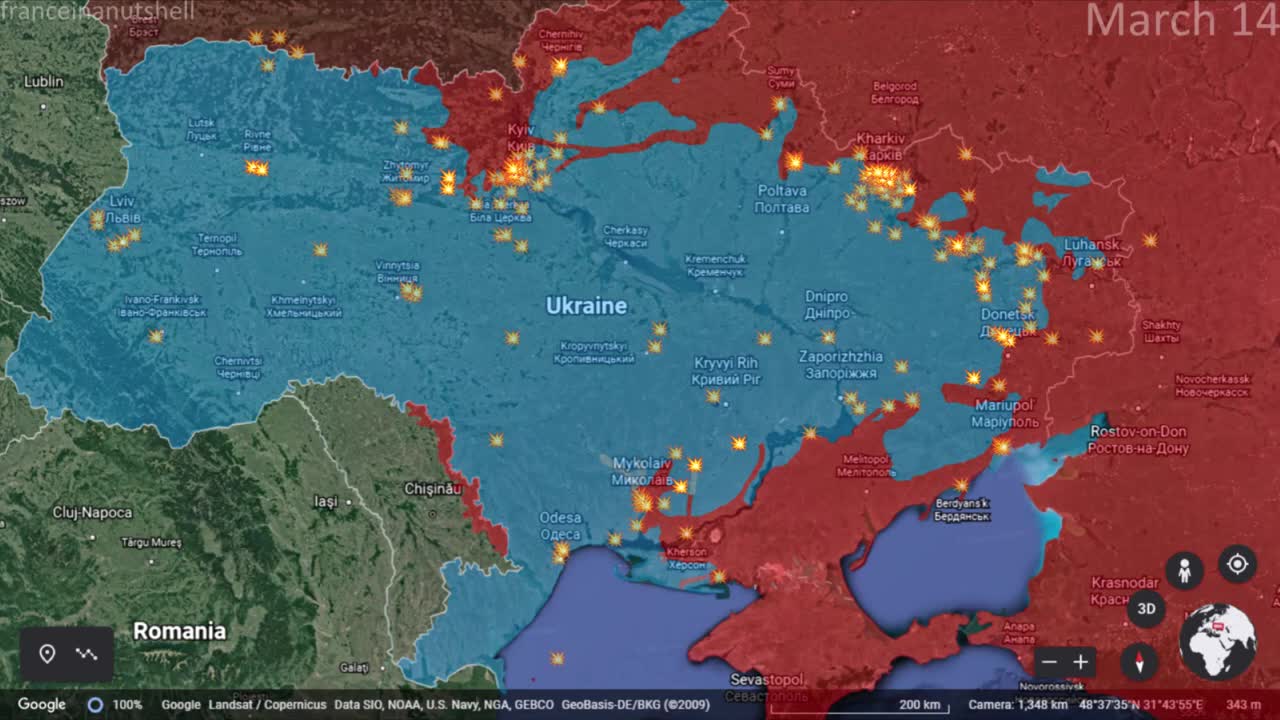This screenshot has height=720, width=1280.
Task: Select the Sumy city label
Action: [x=780, y=76]
